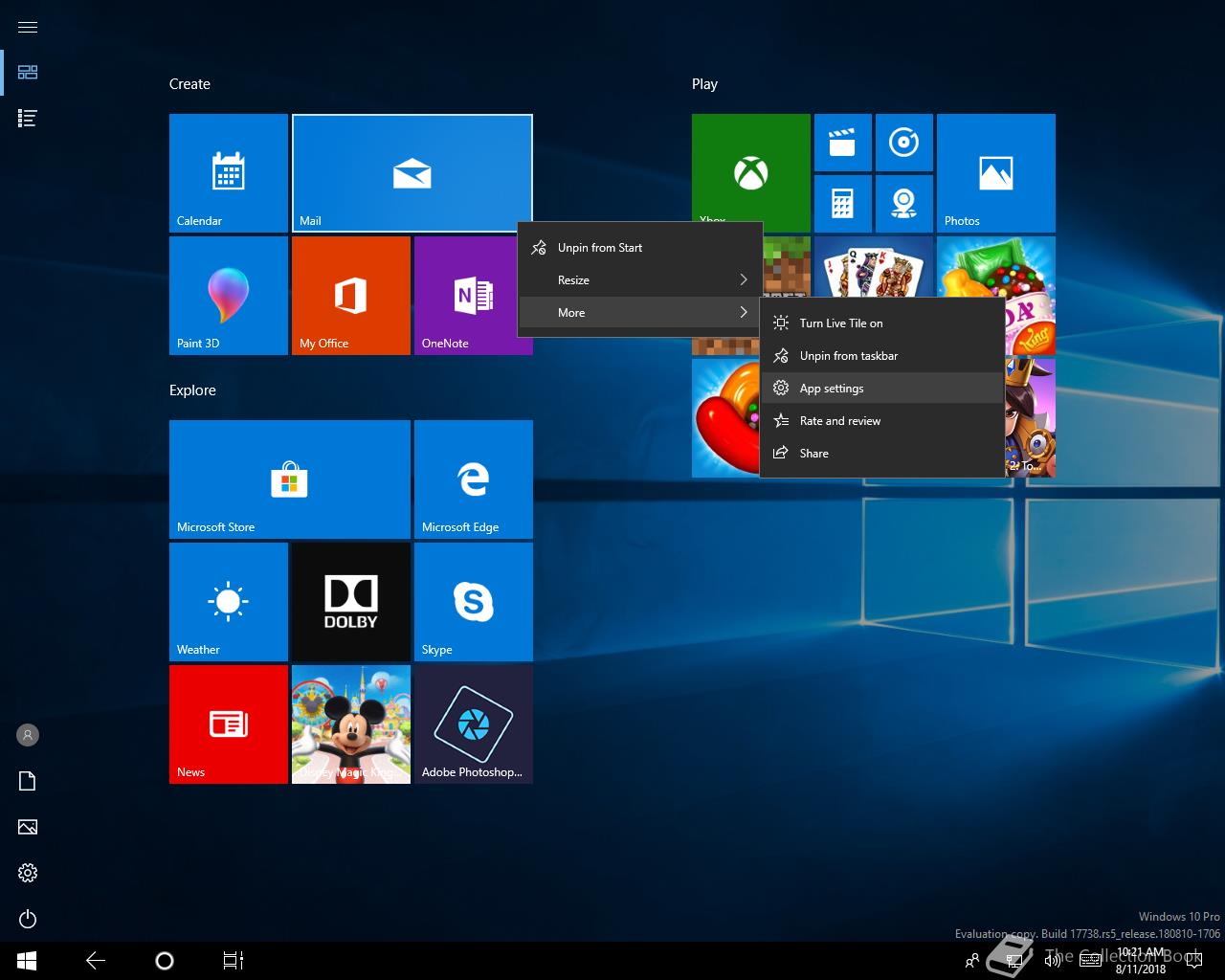Open the user account icon
This screenshot has height=980, width=1225.
coord(28,735)
